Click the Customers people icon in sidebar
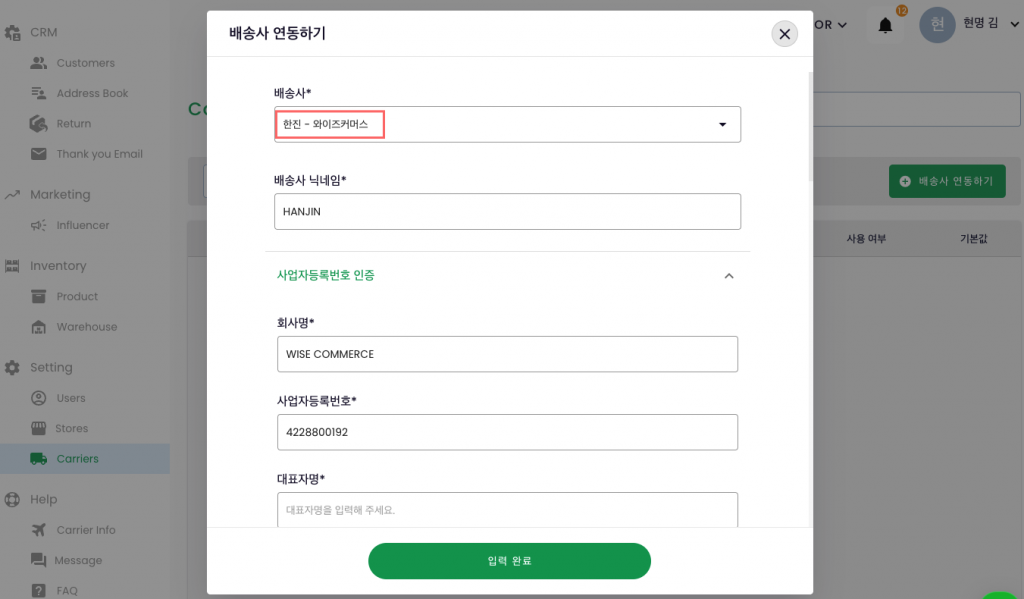 pyautogui.click(x=39, y=63)
